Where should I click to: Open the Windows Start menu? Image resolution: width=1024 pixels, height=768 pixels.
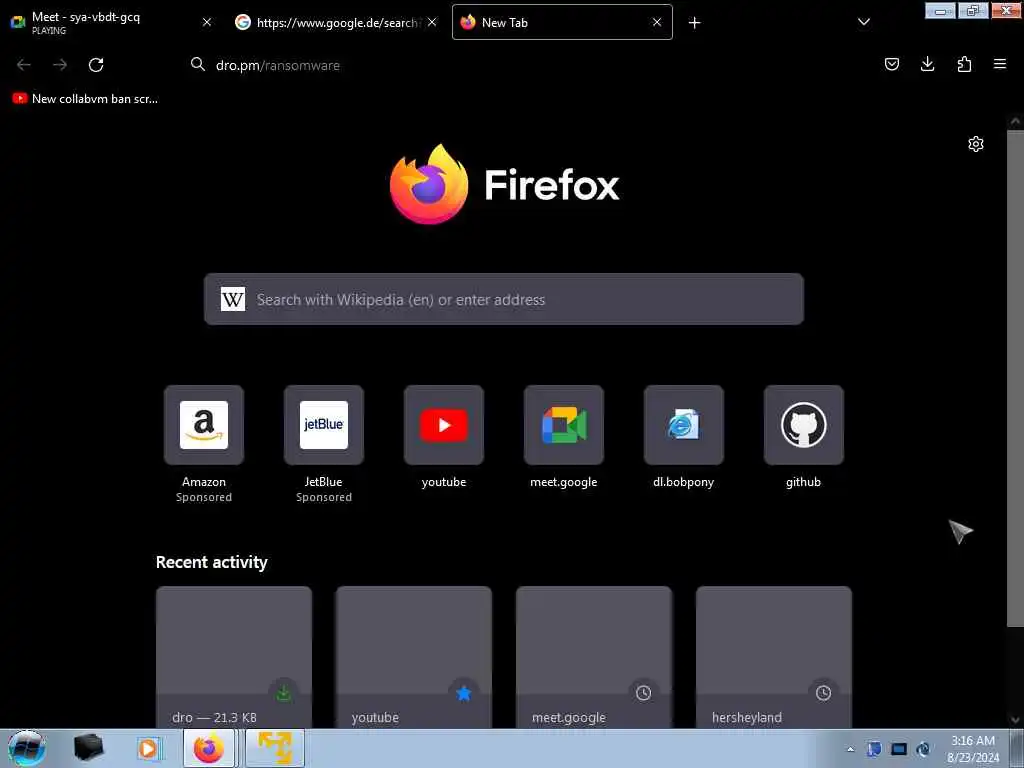[x=27, y=748]
